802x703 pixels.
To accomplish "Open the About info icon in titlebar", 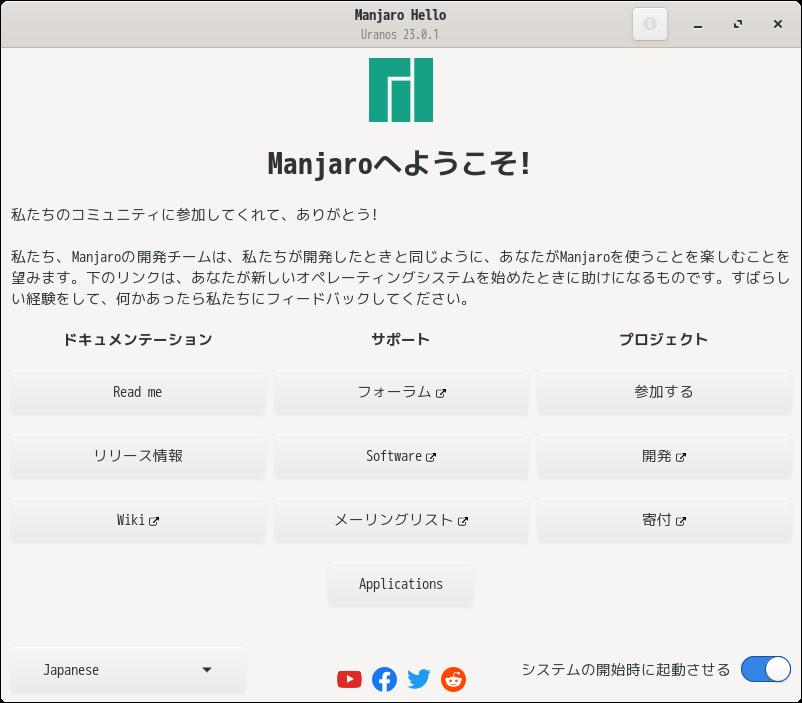I will 650,24.
